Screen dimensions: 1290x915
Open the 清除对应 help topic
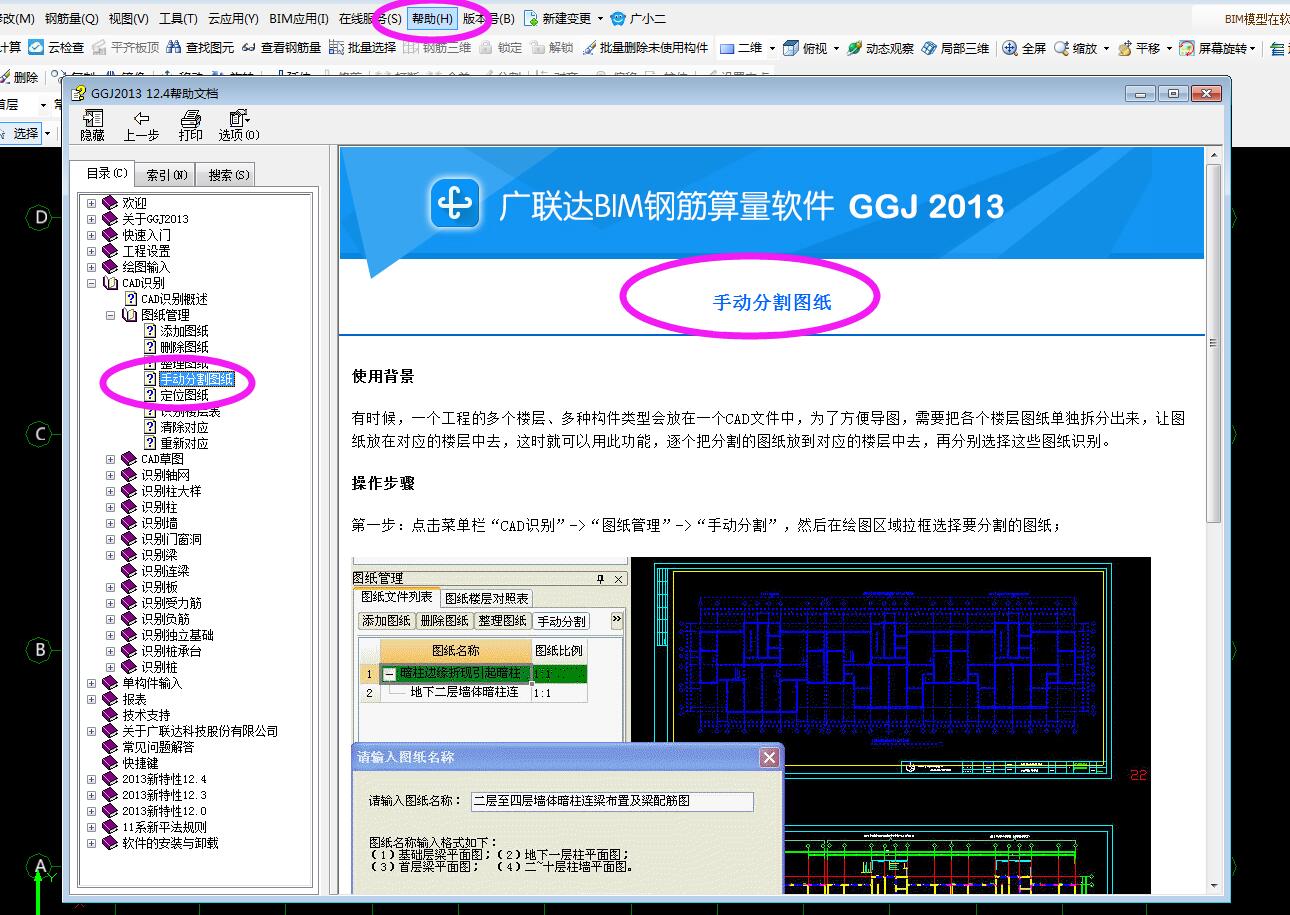(184, 427)
